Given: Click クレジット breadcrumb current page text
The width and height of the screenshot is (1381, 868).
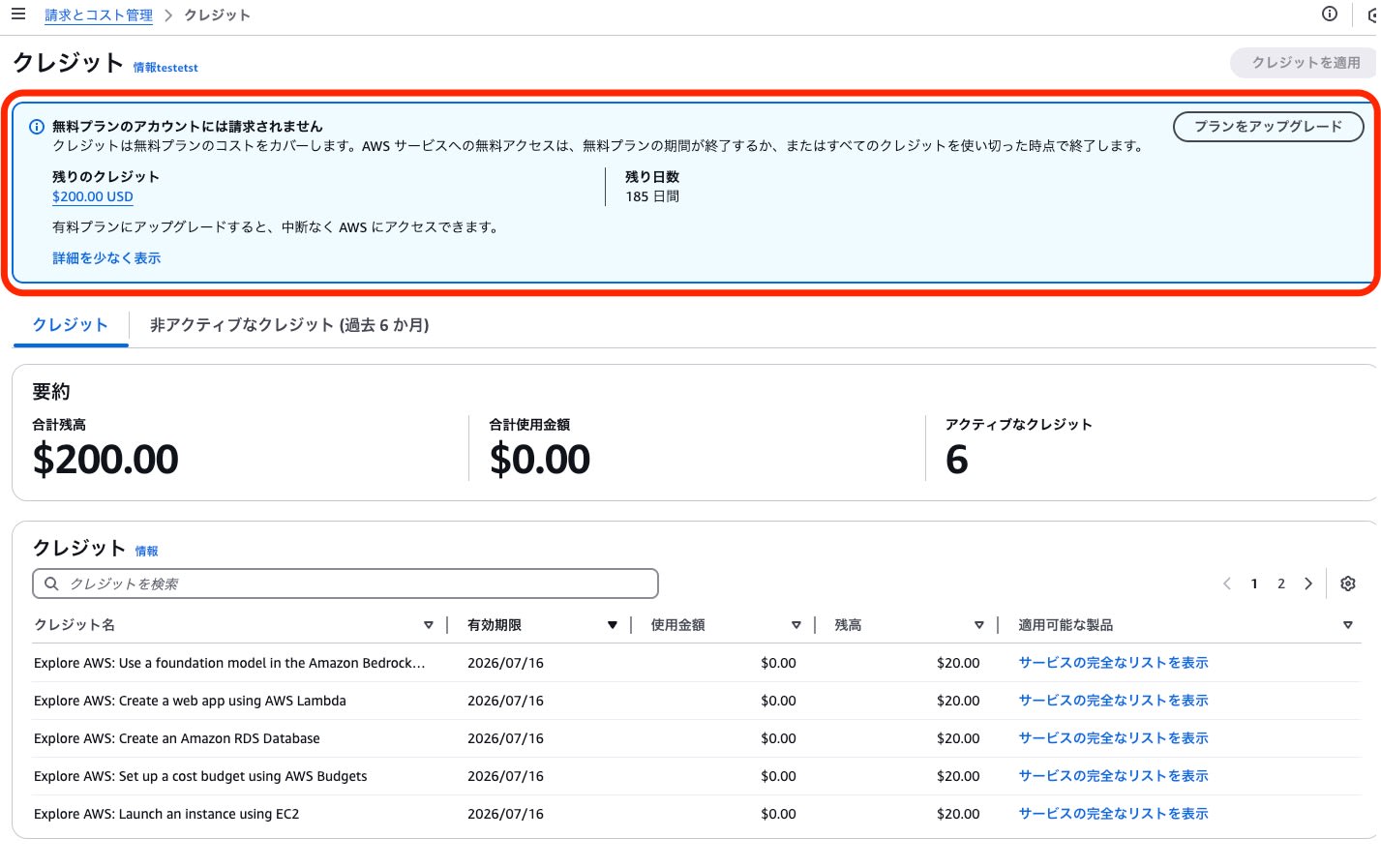Looking at the screenshot, I should coord(217,15).
